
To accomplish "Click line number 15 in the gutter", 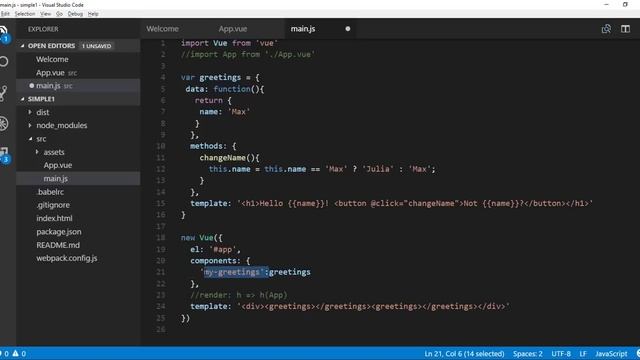I will 160,203.
